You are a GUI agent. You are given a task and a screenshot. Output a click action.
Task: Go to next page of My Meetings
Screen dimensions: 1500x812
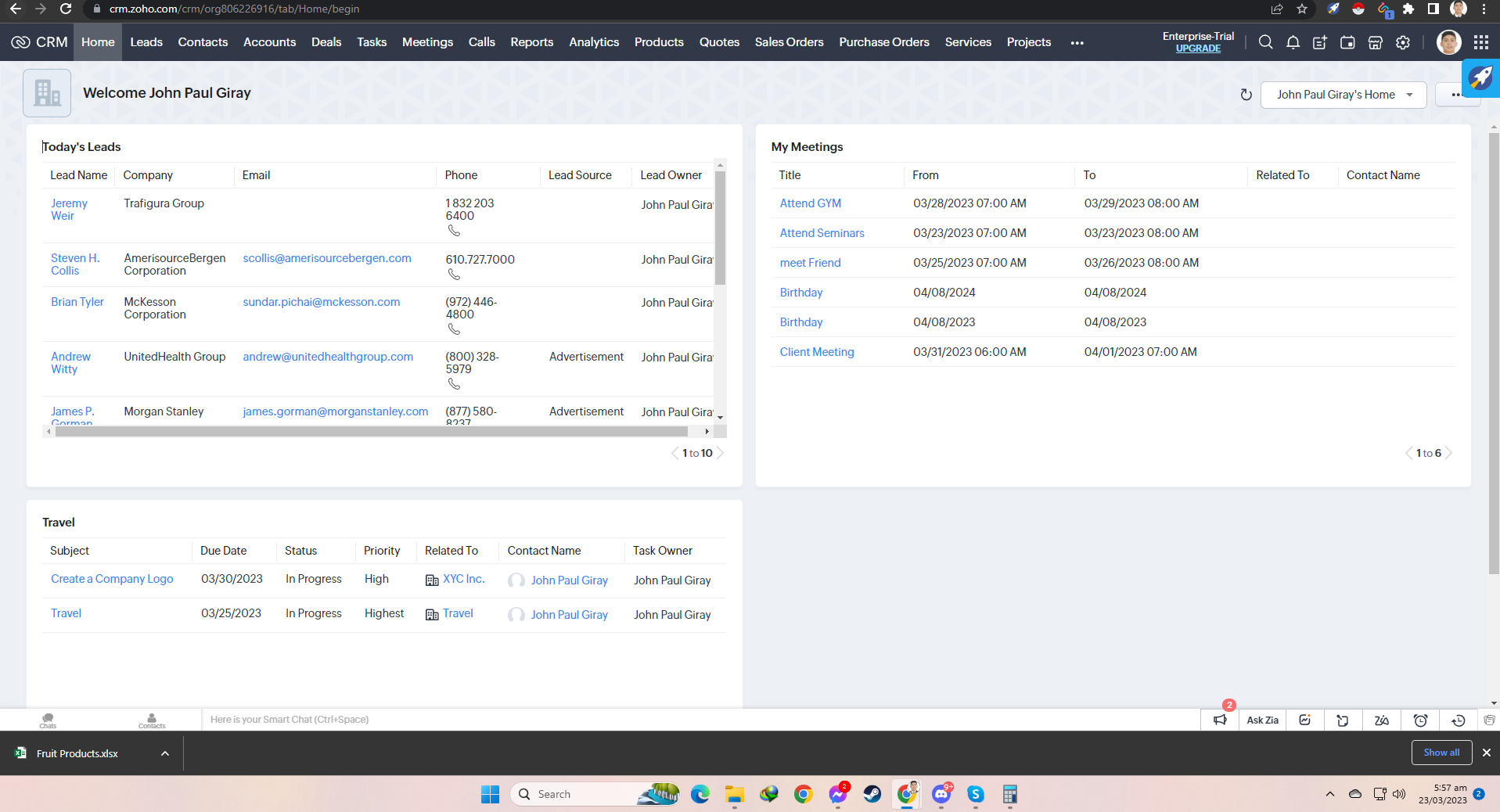(x=1448, y=453)
